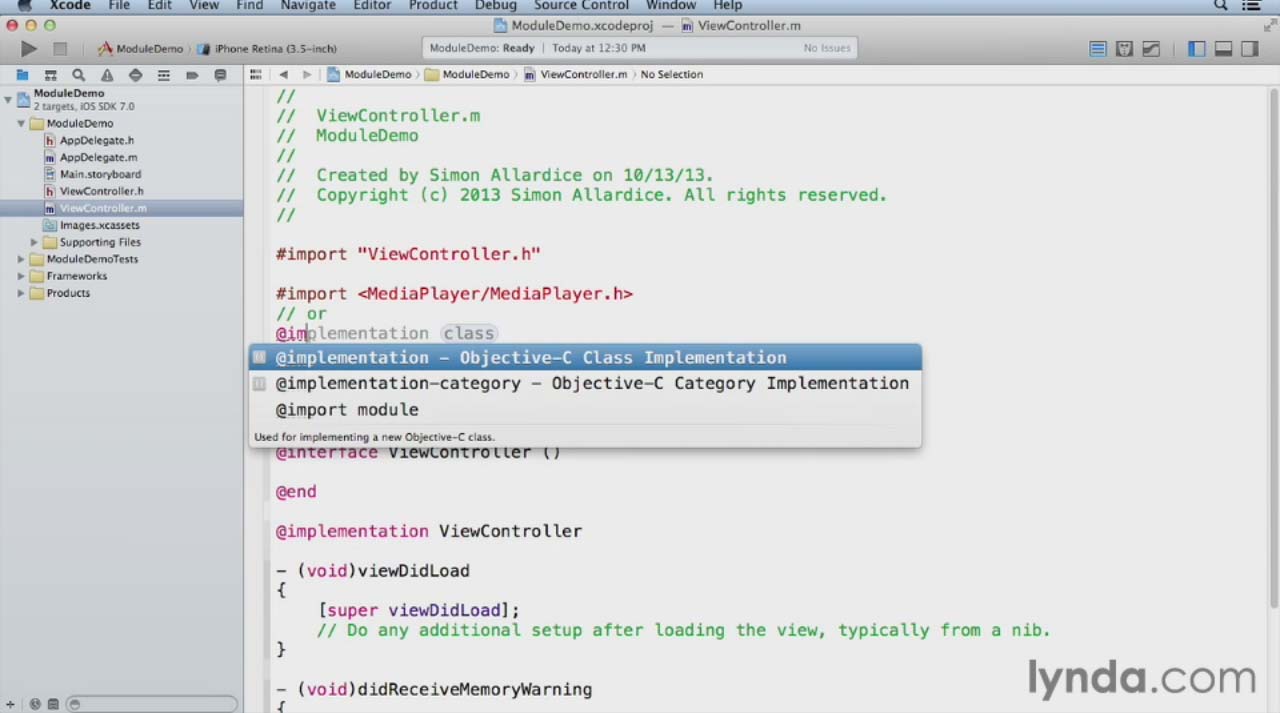Expand the Products group
The height and width of the screenshot is (713, 1280).
click(x=21, y=293)
